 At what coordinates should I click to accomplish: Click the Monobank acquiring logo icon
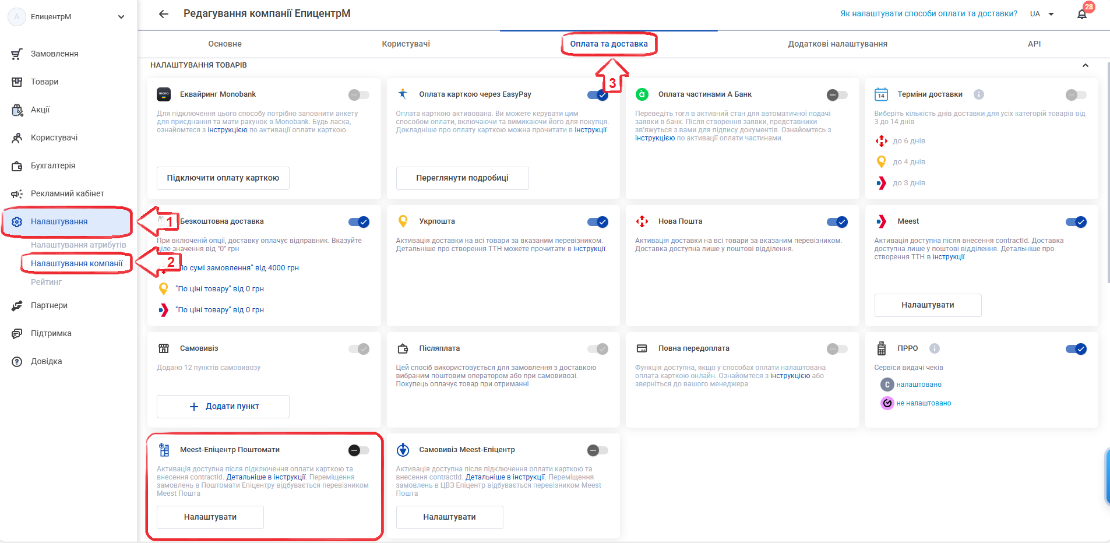[164, 94]
